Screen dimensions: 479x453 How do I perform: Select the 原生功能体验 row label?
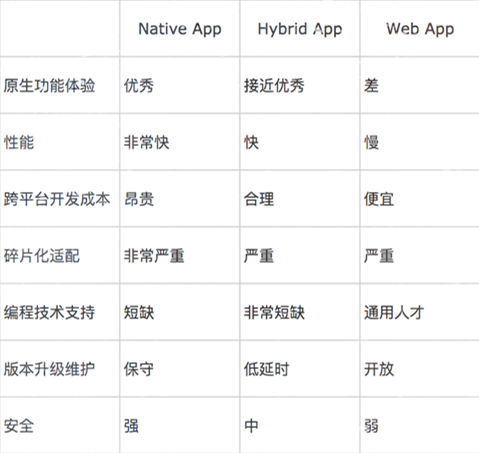click(x=49, y=85)
